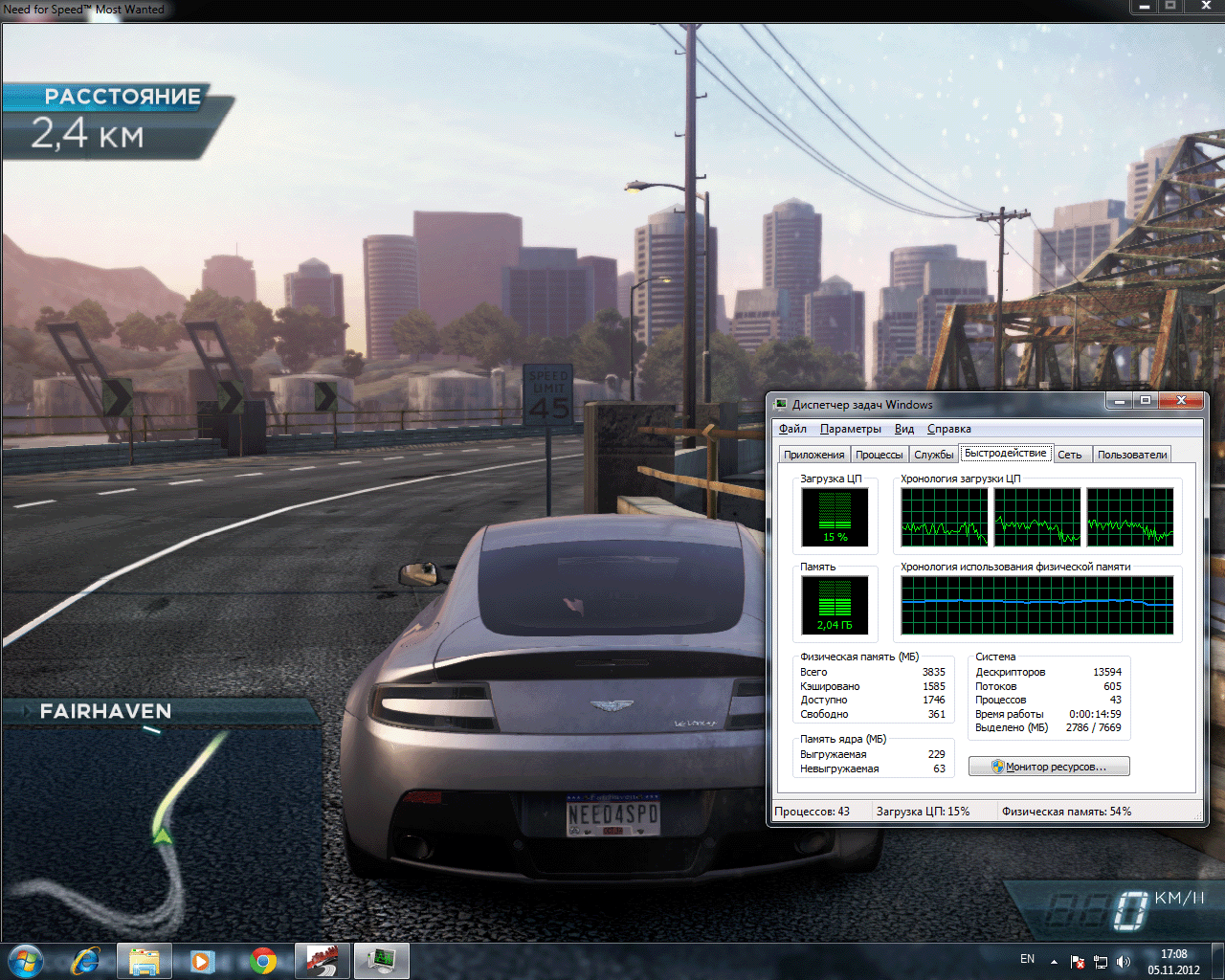Click the Невыгружаемая 63 row
The image size is (1225, 980).
873,768
